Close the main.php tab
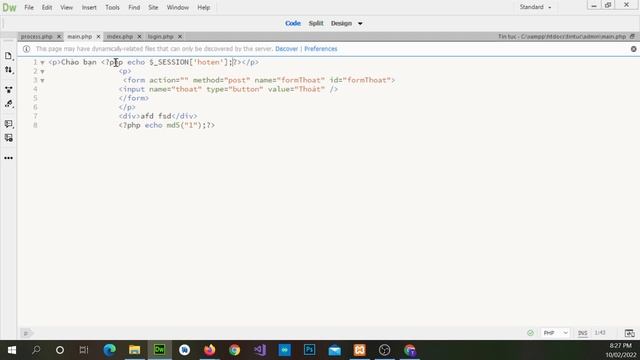The image size is (640, 360). point(98,37)
